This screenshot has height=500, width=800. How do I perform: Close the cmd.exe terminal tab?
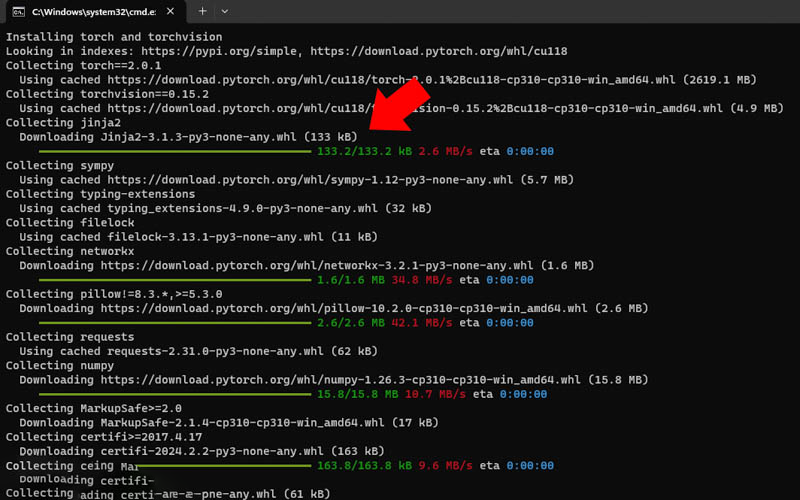pyautogui.click(x=170, y=11)
